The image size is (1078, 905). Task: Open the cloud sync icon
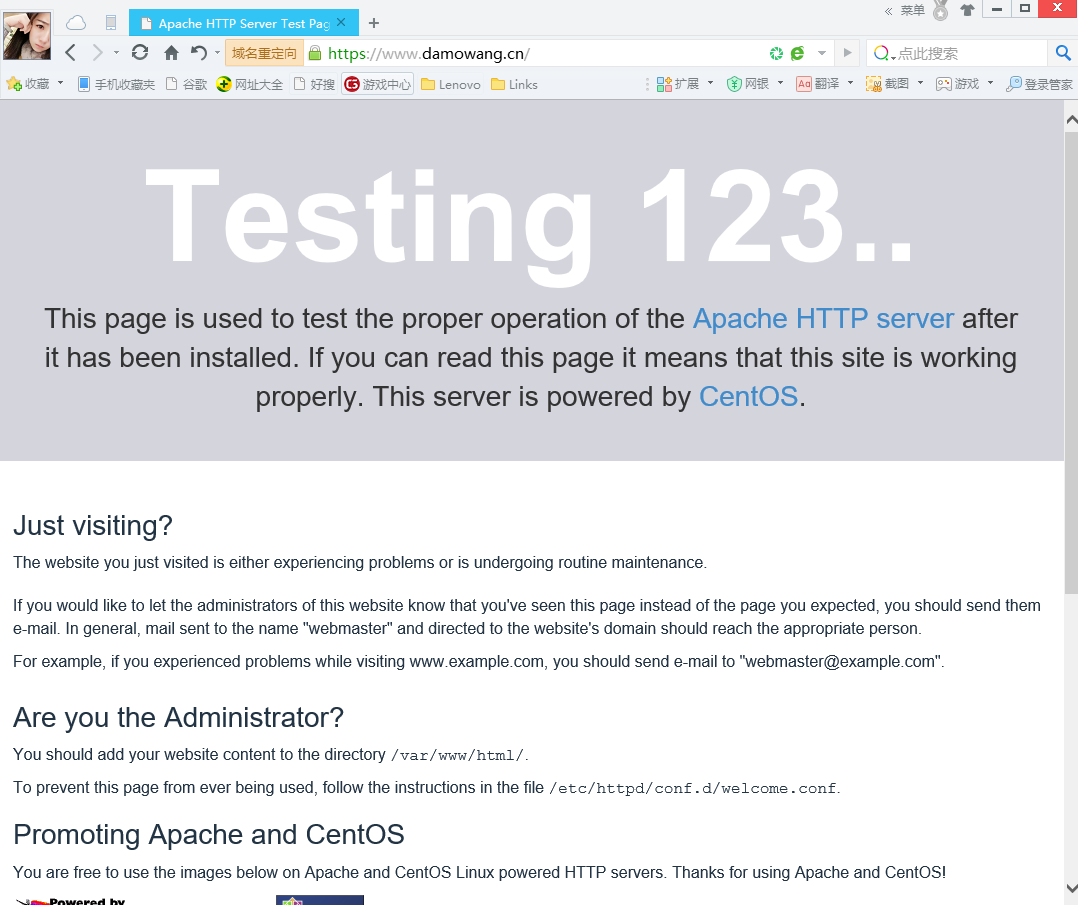click(x=76, y=23)
